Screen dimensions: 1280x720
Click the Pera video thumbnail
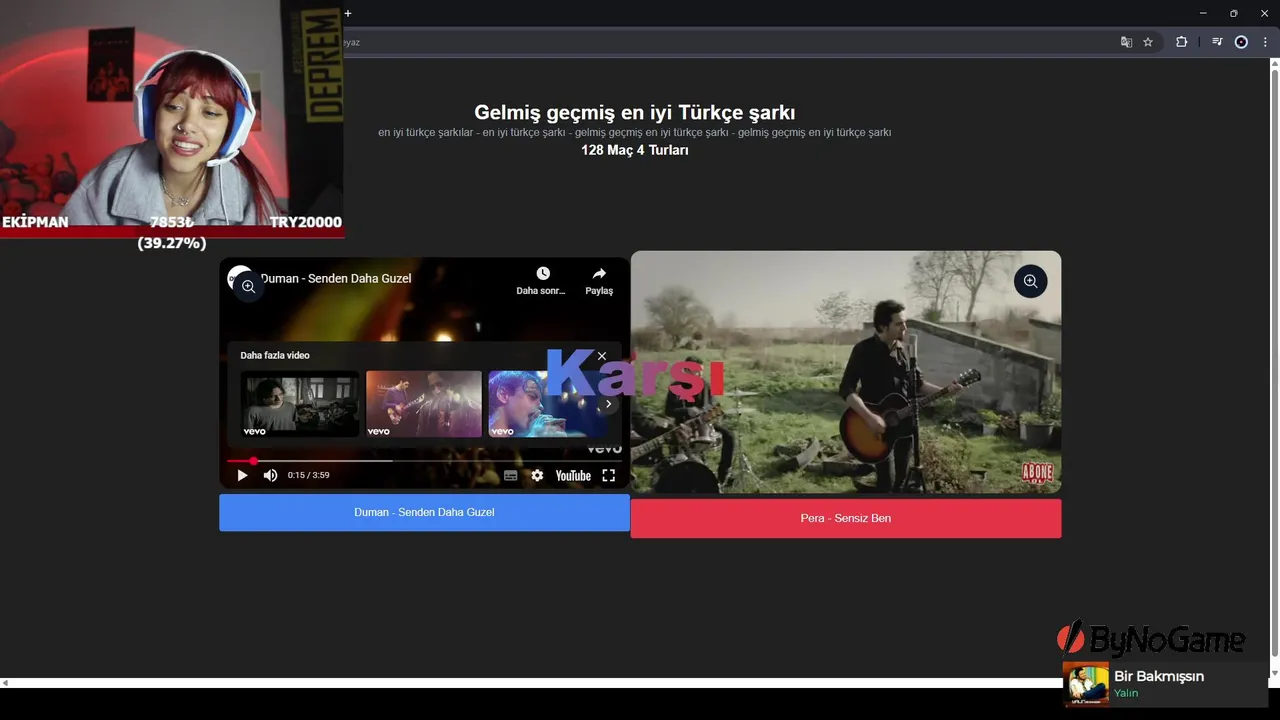click(846, 372)
